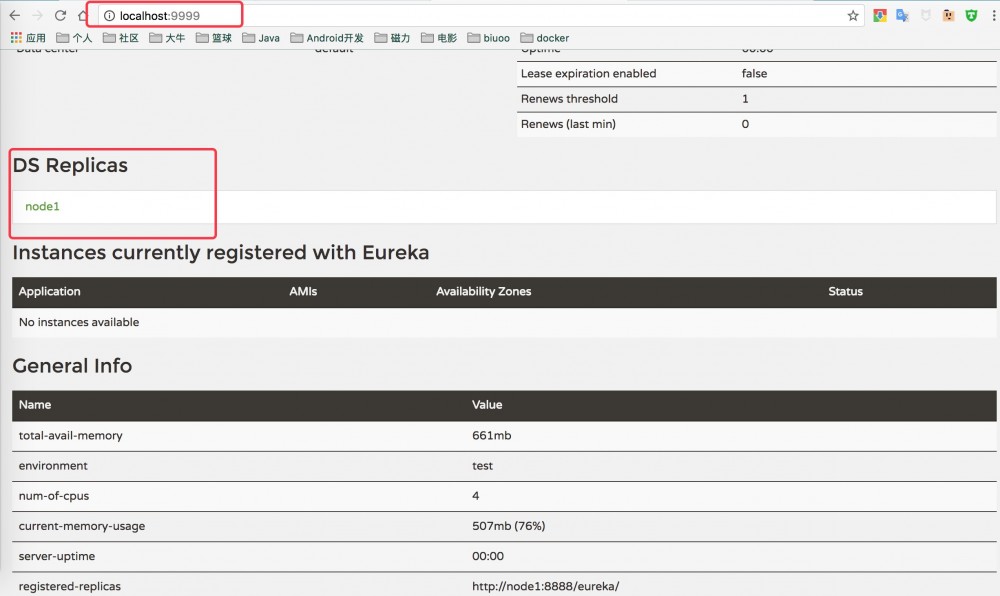Image resolution: width=1000 pixels, height=596 pixels.
Task: Click the browser back arrow
Action: coord(15,15)
